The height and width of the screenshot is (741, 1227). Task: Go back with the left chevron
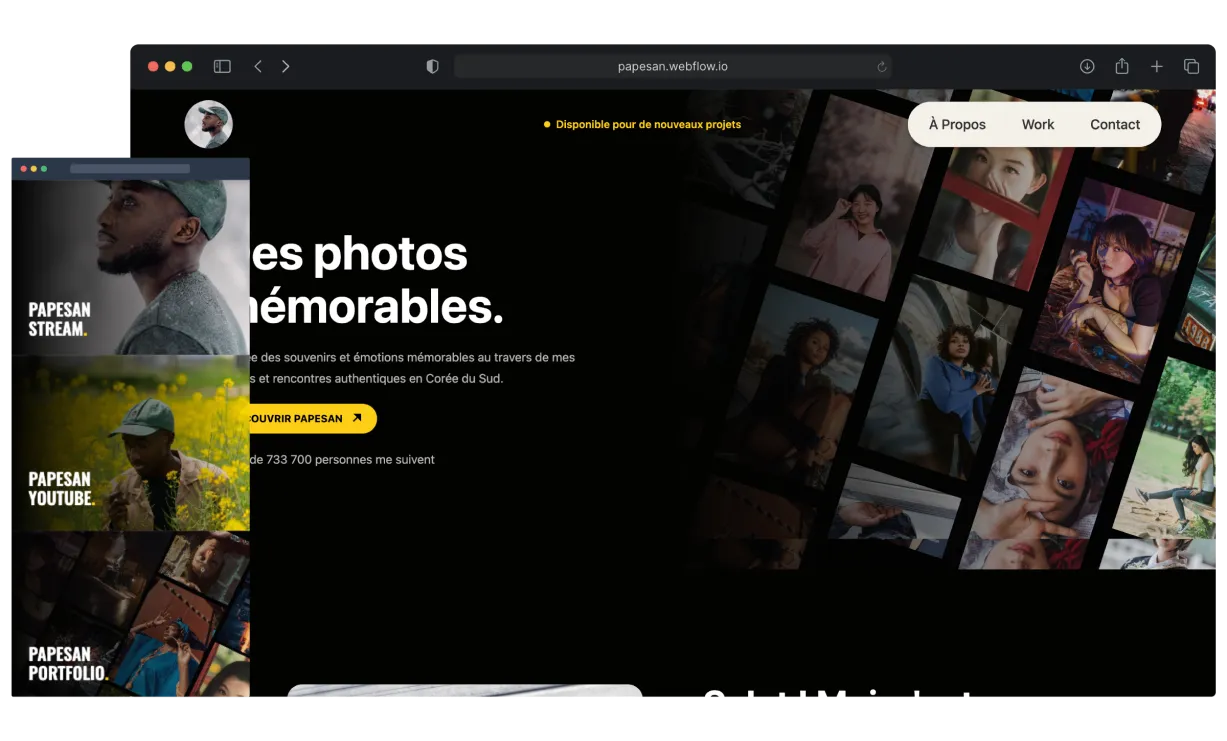[x=258, y=66]
